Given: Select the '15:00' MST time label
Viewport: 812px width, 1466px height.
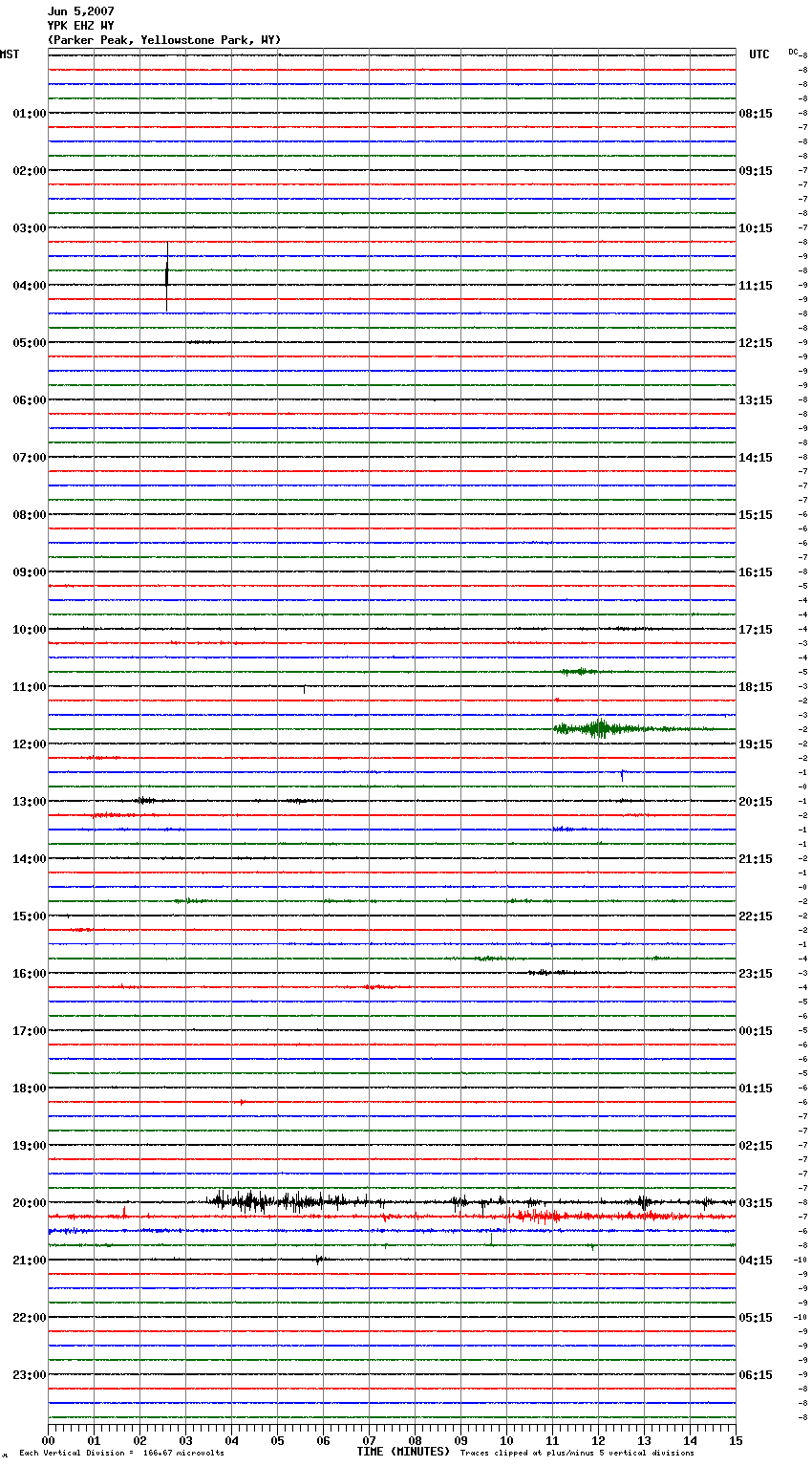Looking at the screenshot, I should click(30, 916).
